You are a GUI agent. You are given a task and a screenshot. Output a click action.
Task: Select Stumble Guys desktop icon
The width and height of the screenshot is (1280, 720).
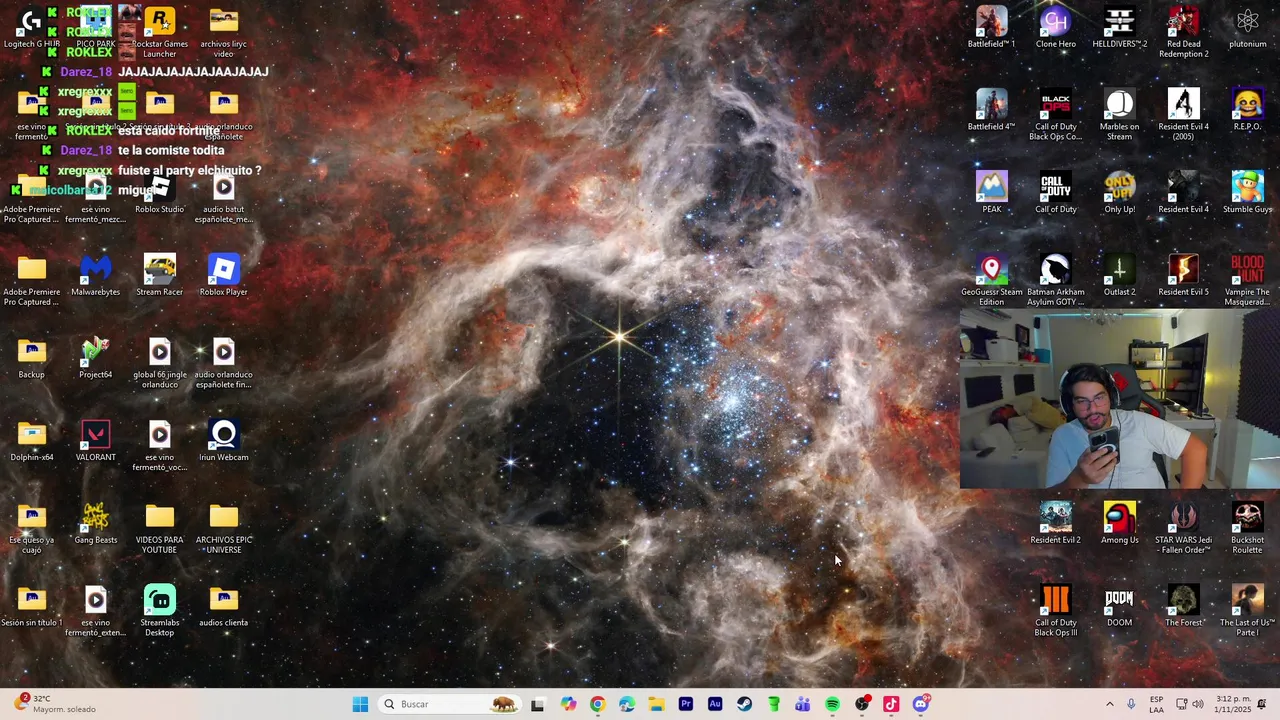click(1247, 193)
